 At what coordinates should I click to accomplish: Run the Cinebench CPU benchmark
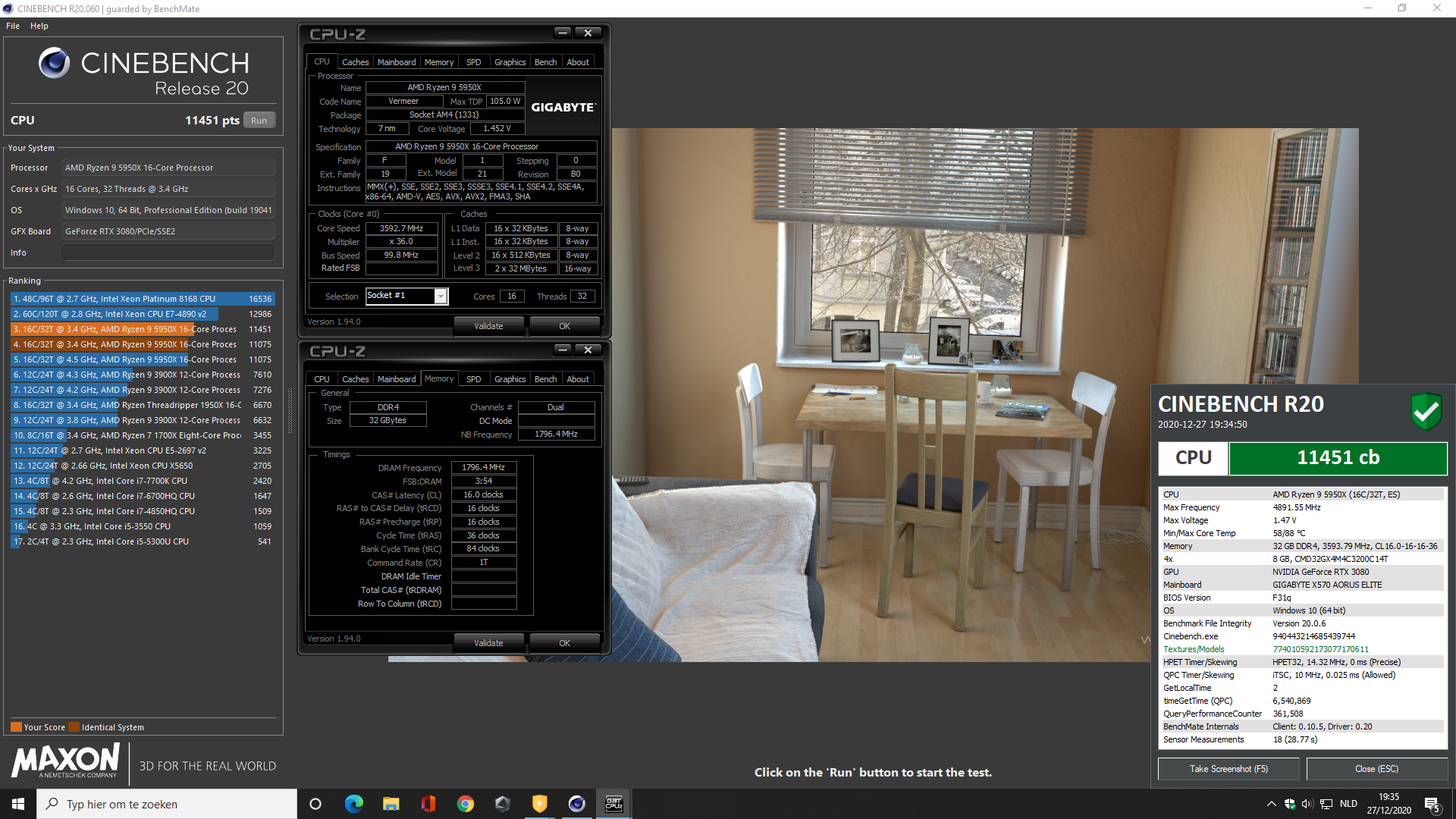coord(259,121)
